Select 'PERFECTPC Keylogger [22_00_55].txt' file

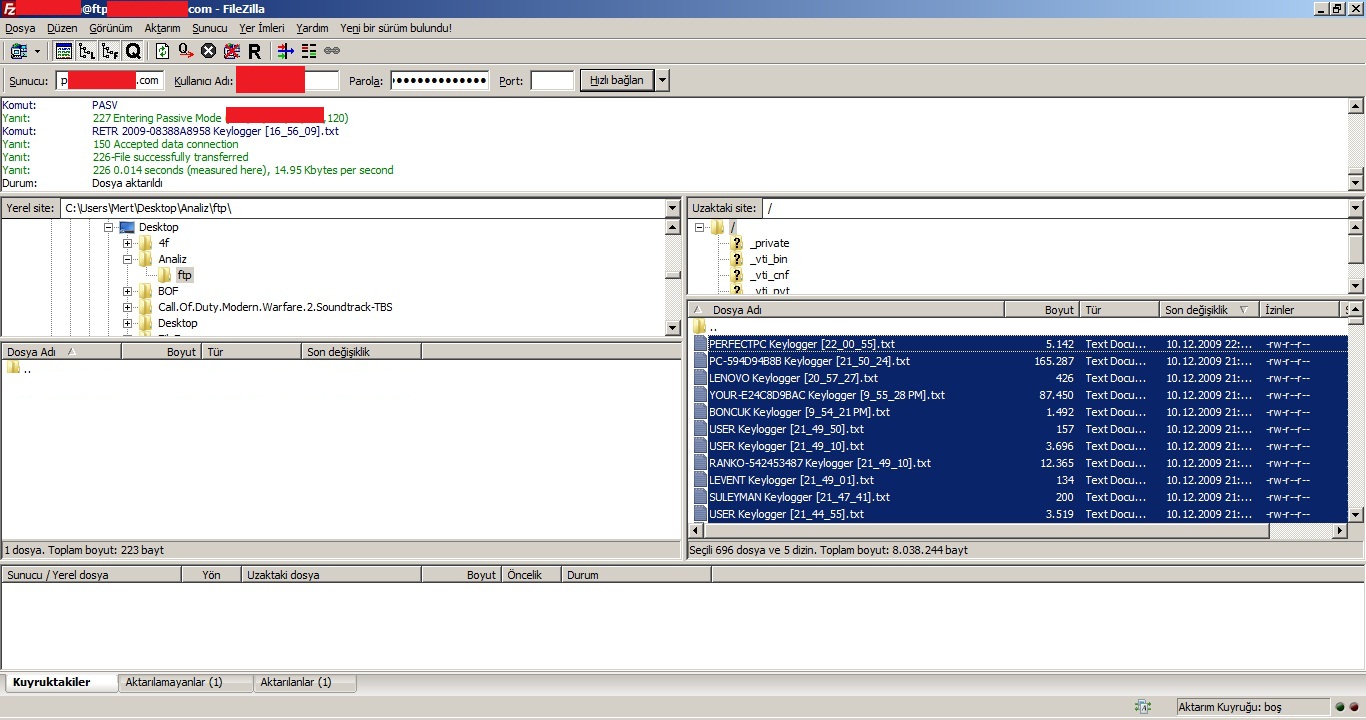pos(1018,344)
